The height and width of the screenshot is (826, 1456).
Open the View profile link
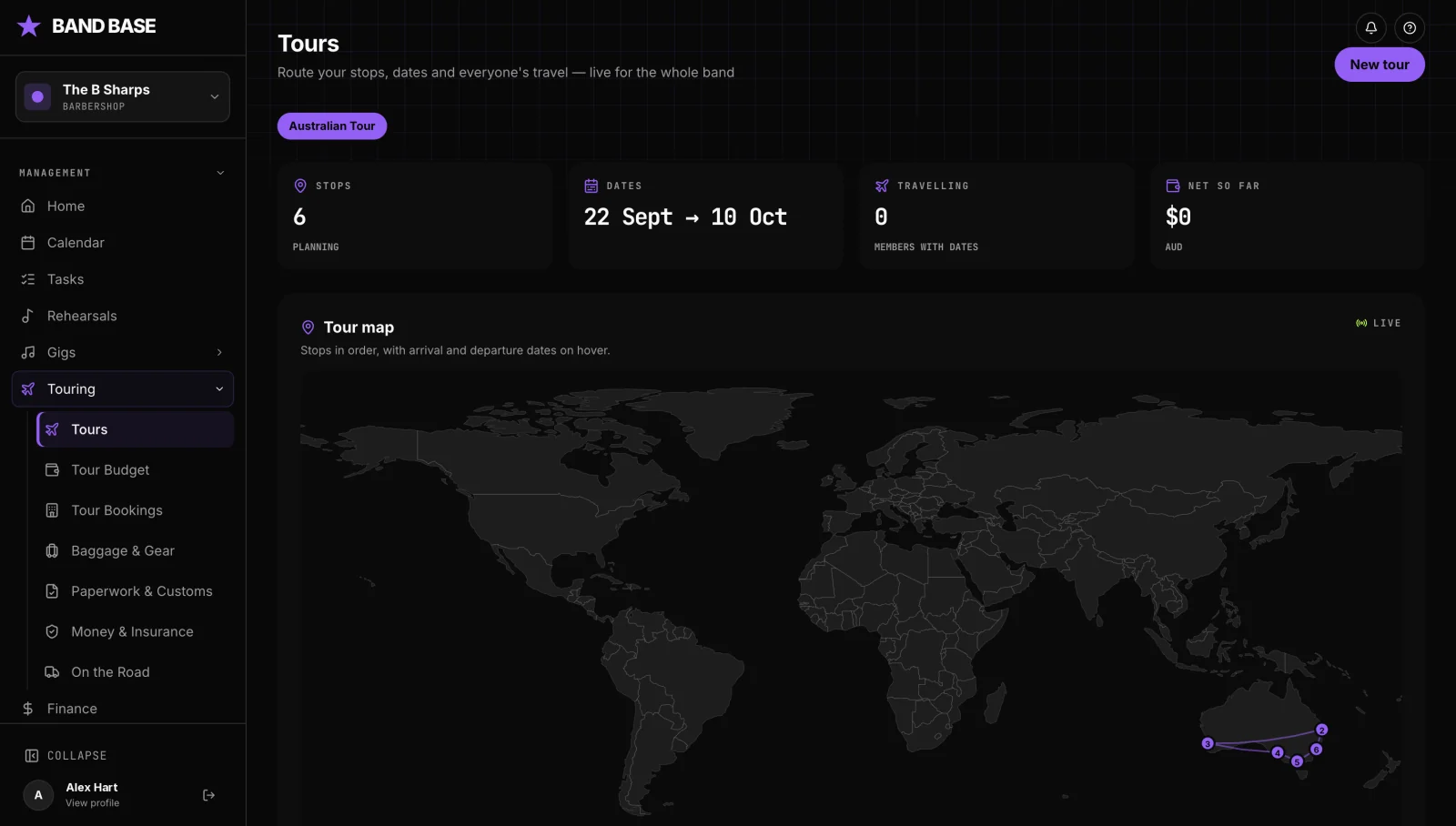[92, 803]
